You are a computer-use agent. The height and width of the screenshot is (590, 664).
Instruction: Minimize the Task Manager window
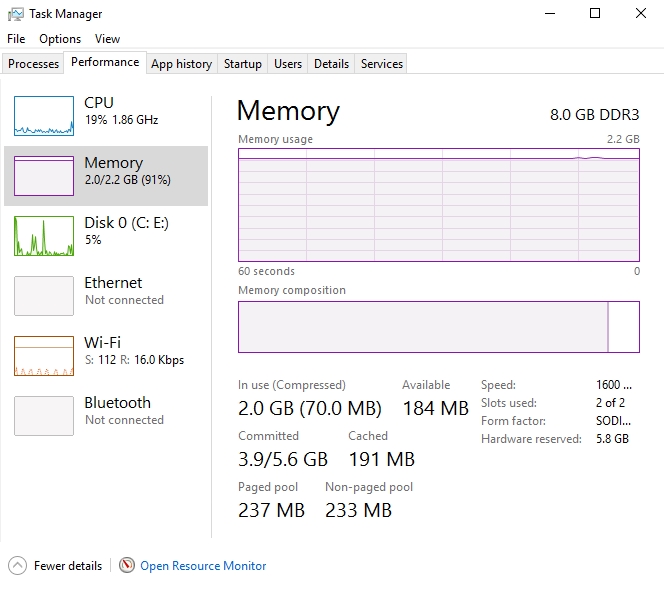coord(550,14)
